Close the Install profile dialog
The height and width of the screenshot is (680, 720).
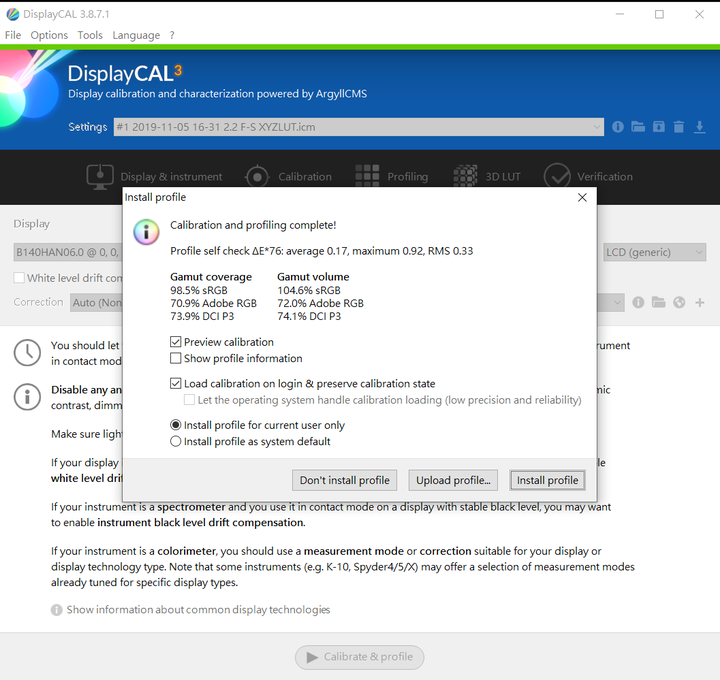tap(582, 197)
